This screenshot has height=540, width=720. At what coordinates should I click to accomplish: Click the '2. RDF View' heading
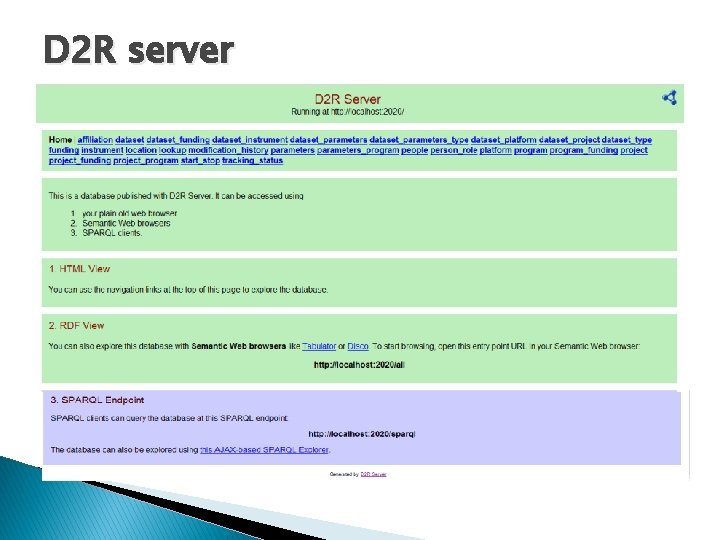tap(76, 326)
